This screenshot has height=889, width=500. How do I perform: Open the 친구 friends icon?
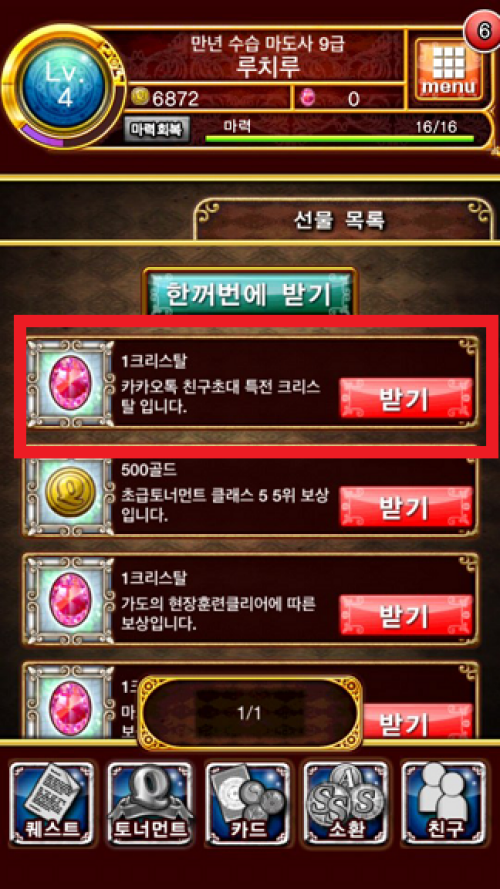pos(444,803)
